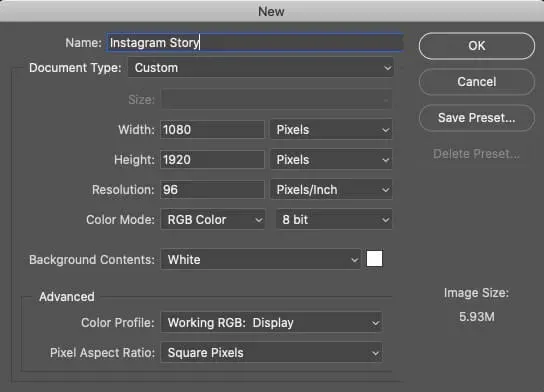Viewport: 544px width, 392px height.
Task: Cancel the new document dialog
Action: [476, 82]
